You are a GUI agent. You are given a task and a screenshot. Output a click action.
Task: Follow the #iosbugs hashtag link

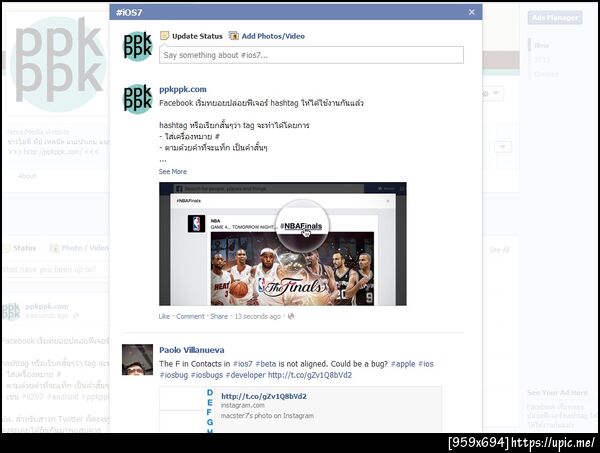pyautogui.click(x=207, y=375)
